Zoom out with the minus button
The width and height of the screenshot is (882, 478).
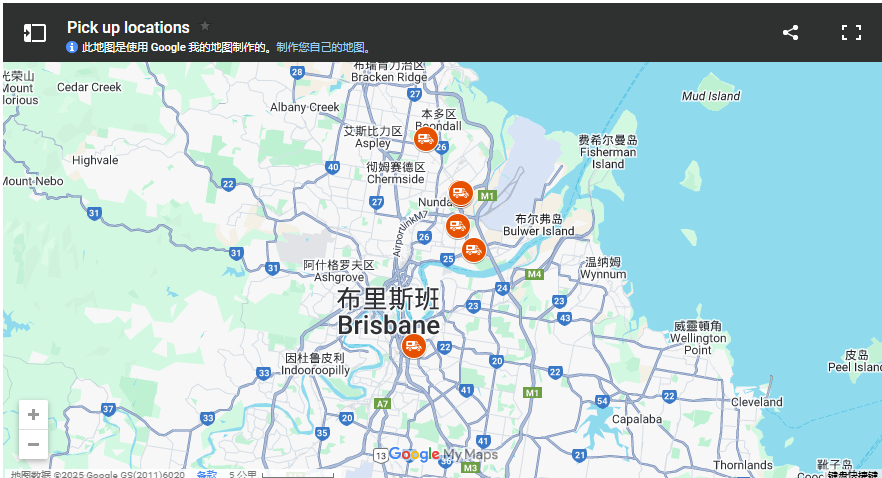click(x=33, y=444)
